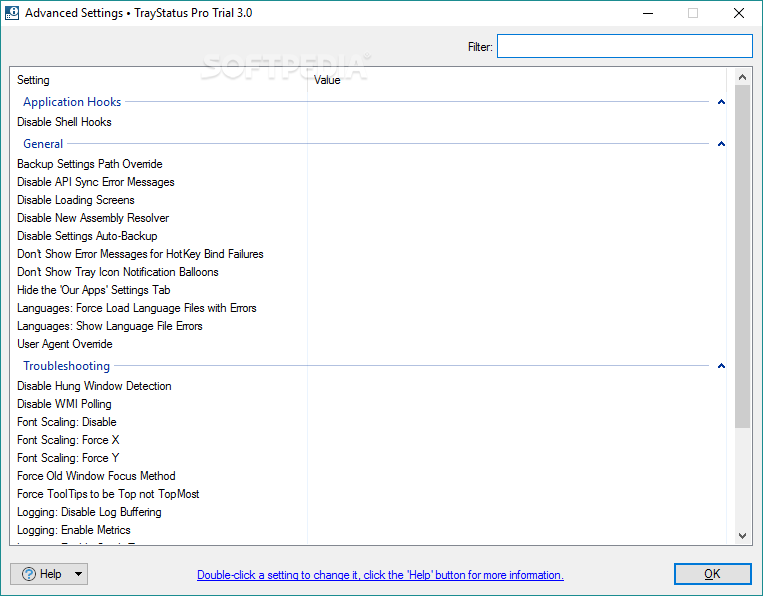This screenshot has width=763, height=596.
Task: Collapse the Application Hooks group
Action: [721, 102]
